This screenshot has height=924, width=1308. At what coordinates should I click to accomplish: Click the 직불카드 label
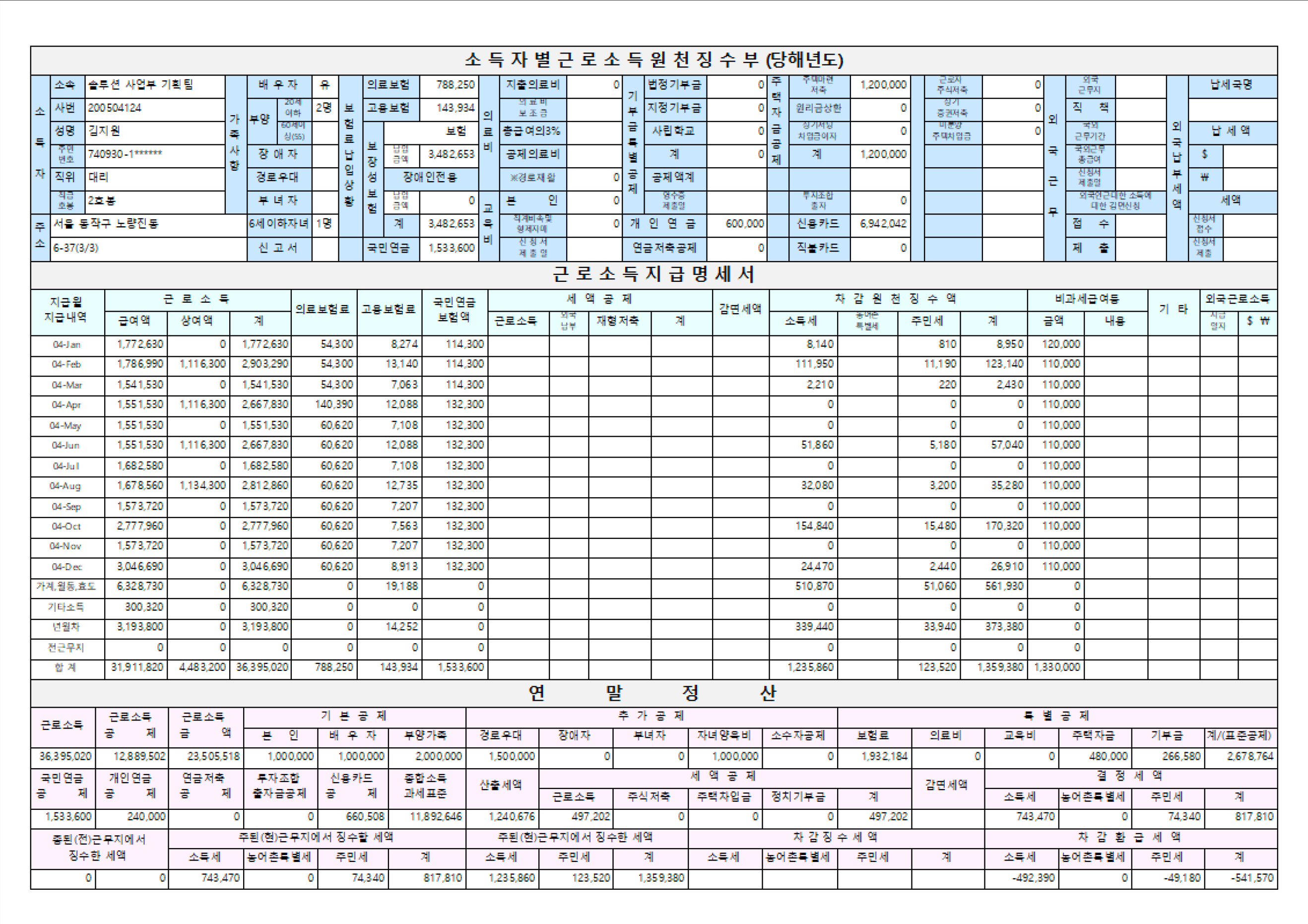point(818,248)
